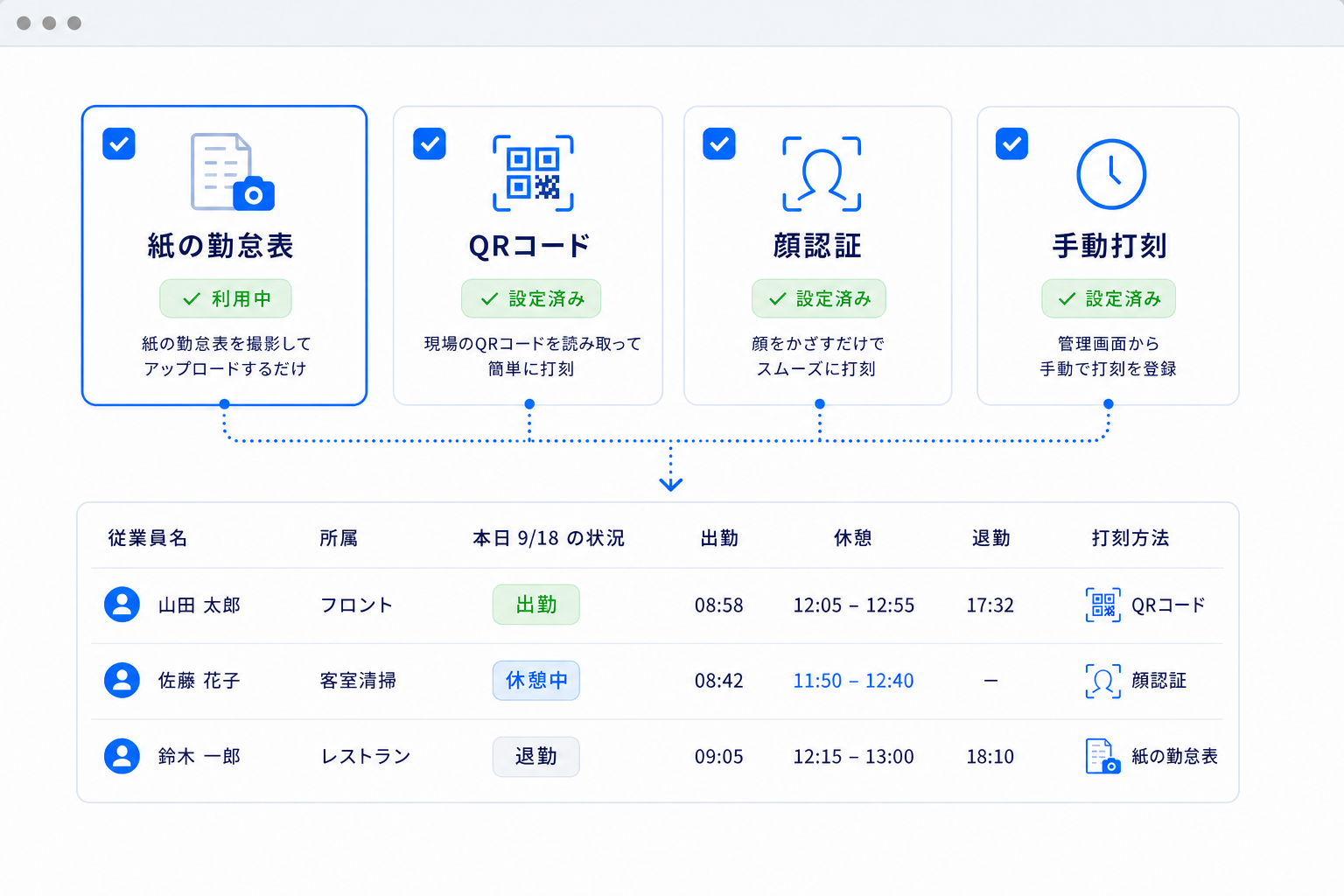Click small face icon in 佐藤 花子 row

click(x=1103, y=680)
